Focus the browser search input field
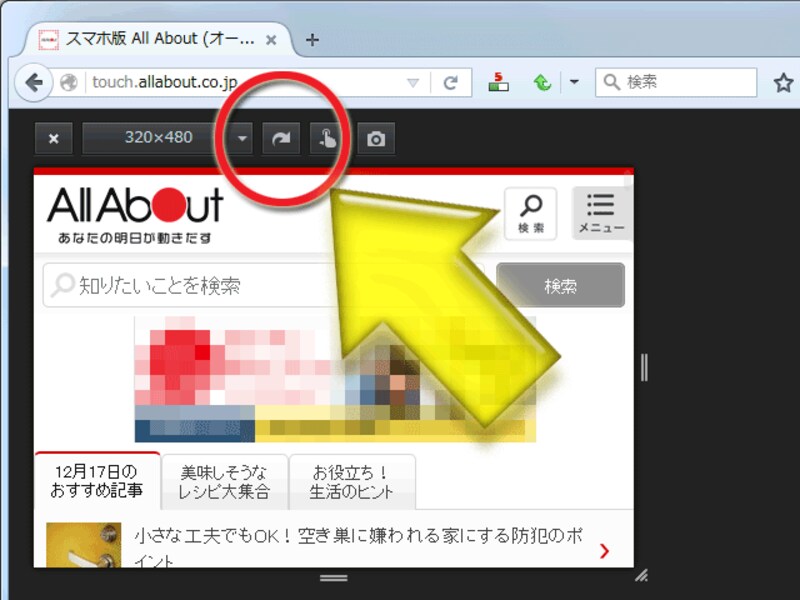800x600 pixels. click(675, 83)
